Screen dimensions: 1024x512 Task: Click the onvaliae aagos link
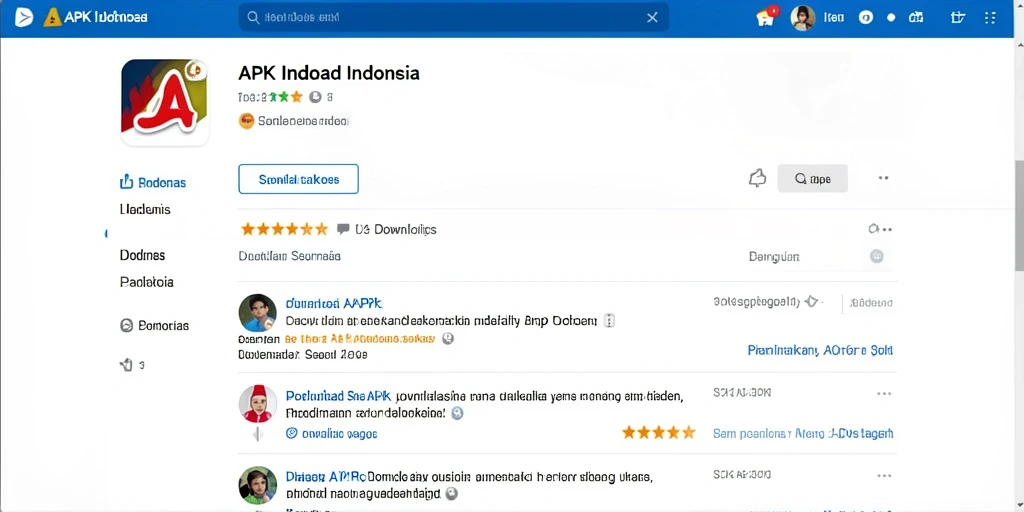tap(332, 433)
